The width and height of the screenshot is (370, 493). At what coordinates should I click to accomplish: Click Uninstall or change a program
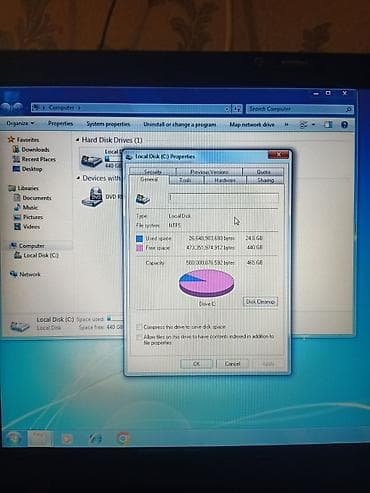[180, 124]
